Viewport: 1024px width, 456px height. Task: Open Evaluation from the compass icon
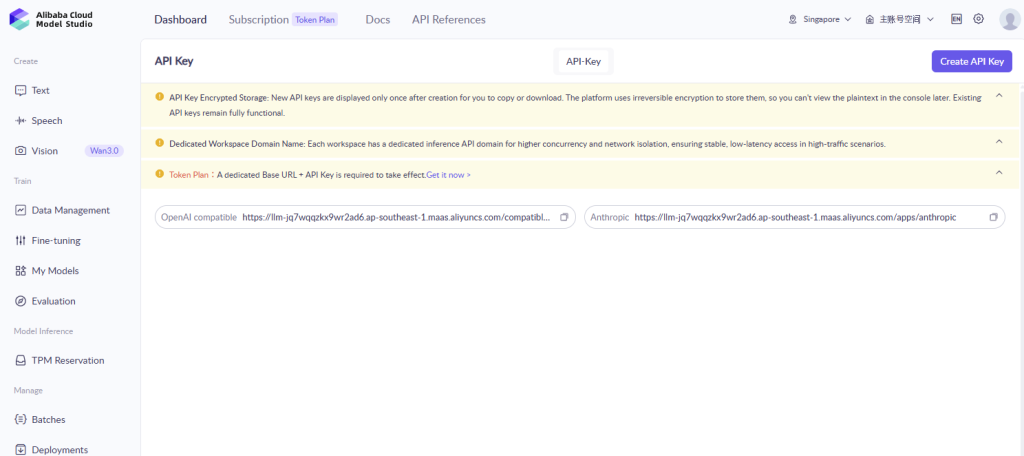pyautogui.click(x=20, y=301)
